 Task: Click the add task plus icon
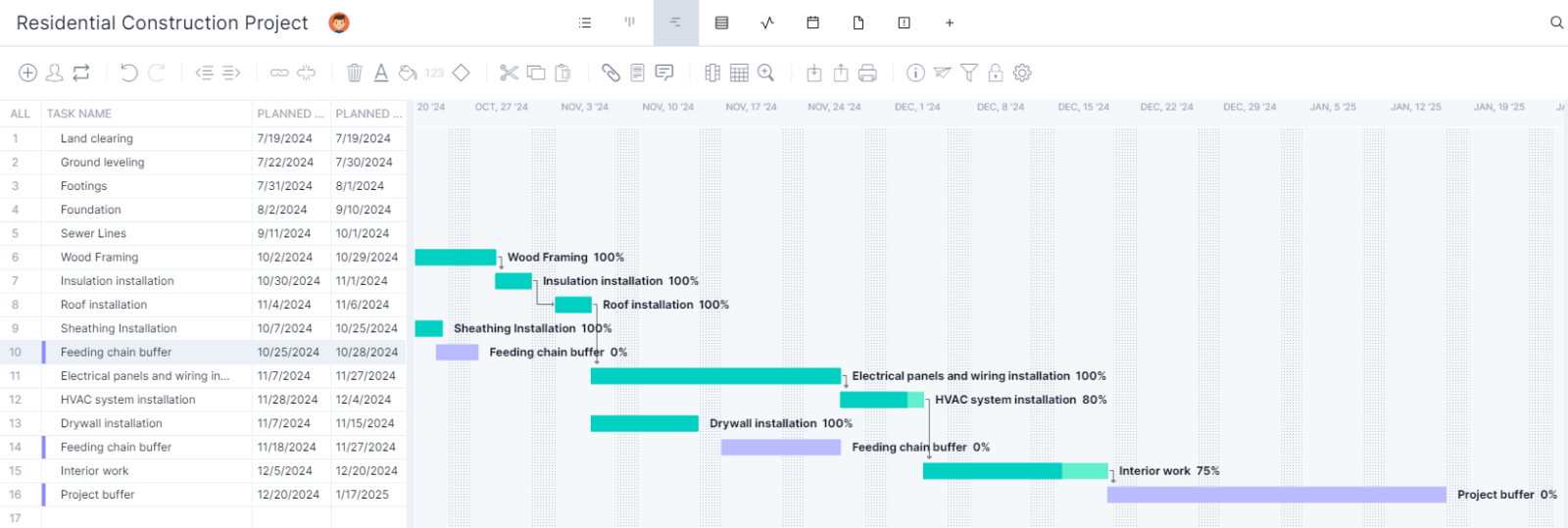[27, 72]
